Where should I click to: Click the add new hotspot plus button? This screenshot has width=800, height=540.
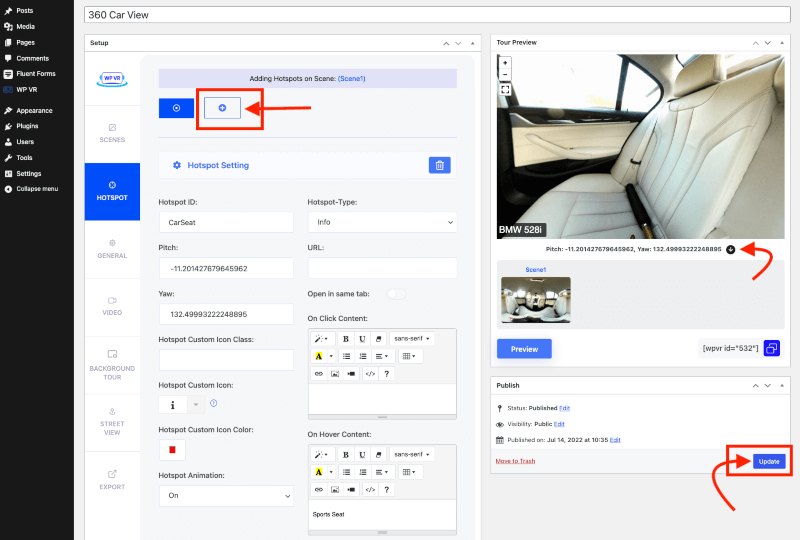222,108
